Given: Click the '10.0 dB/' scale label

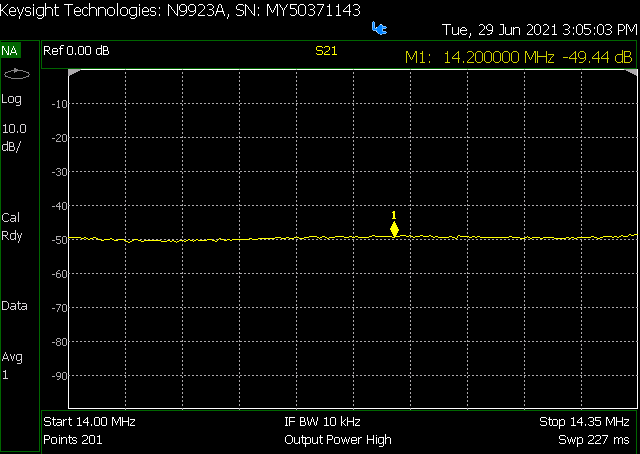Looking at the screenshot, I should tap(14, 138).
